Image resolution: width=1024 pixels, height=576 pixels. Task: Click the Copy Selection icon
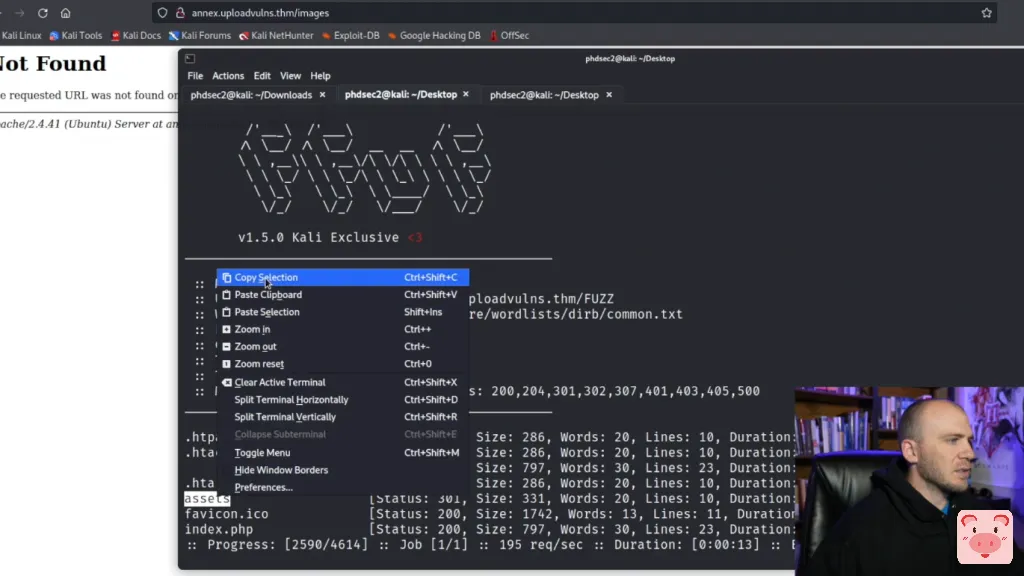pyautogui.click(x=227, y=278)
